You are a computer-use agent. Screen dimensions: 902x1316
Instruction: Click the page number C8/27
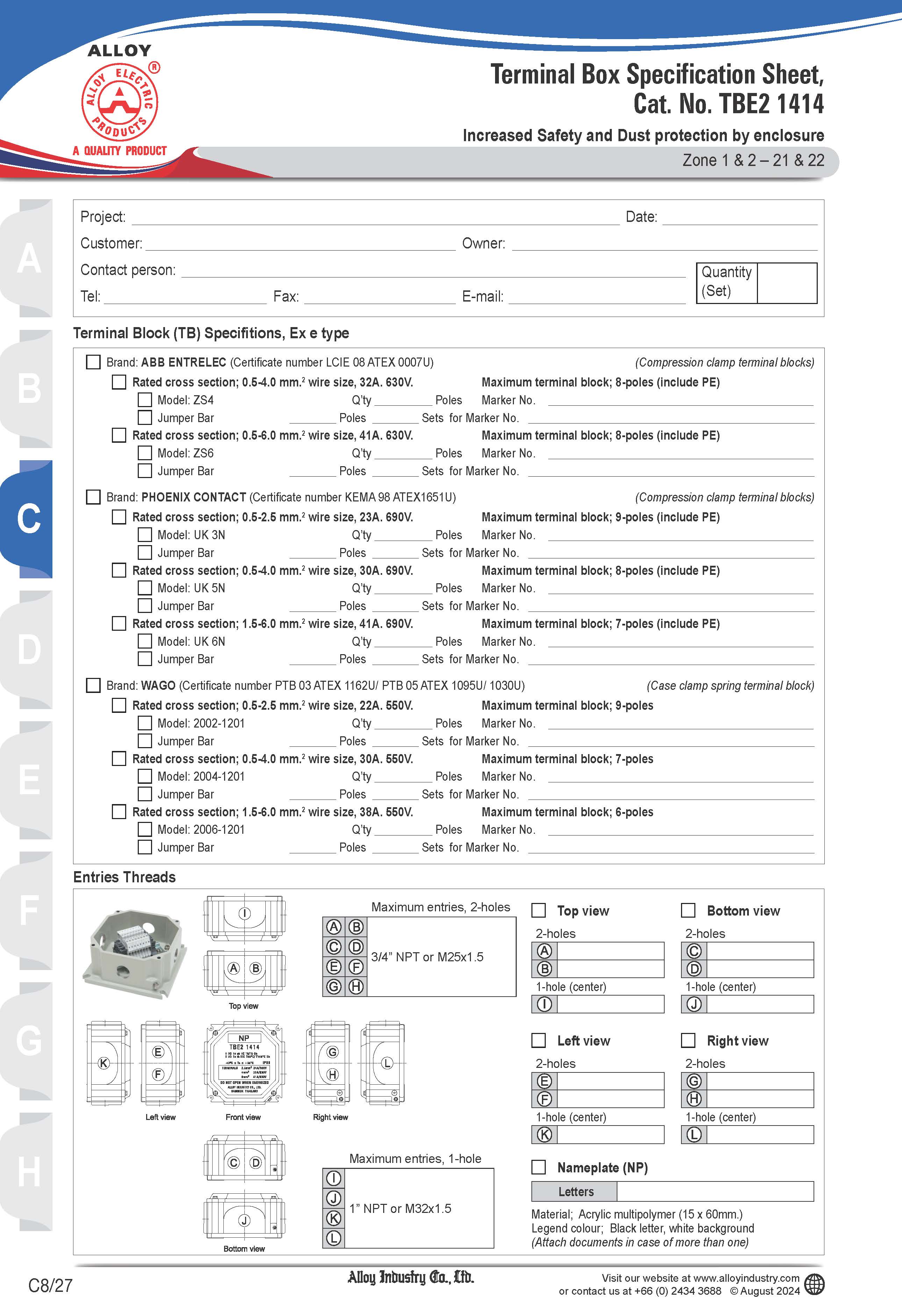coord(50,1285)
